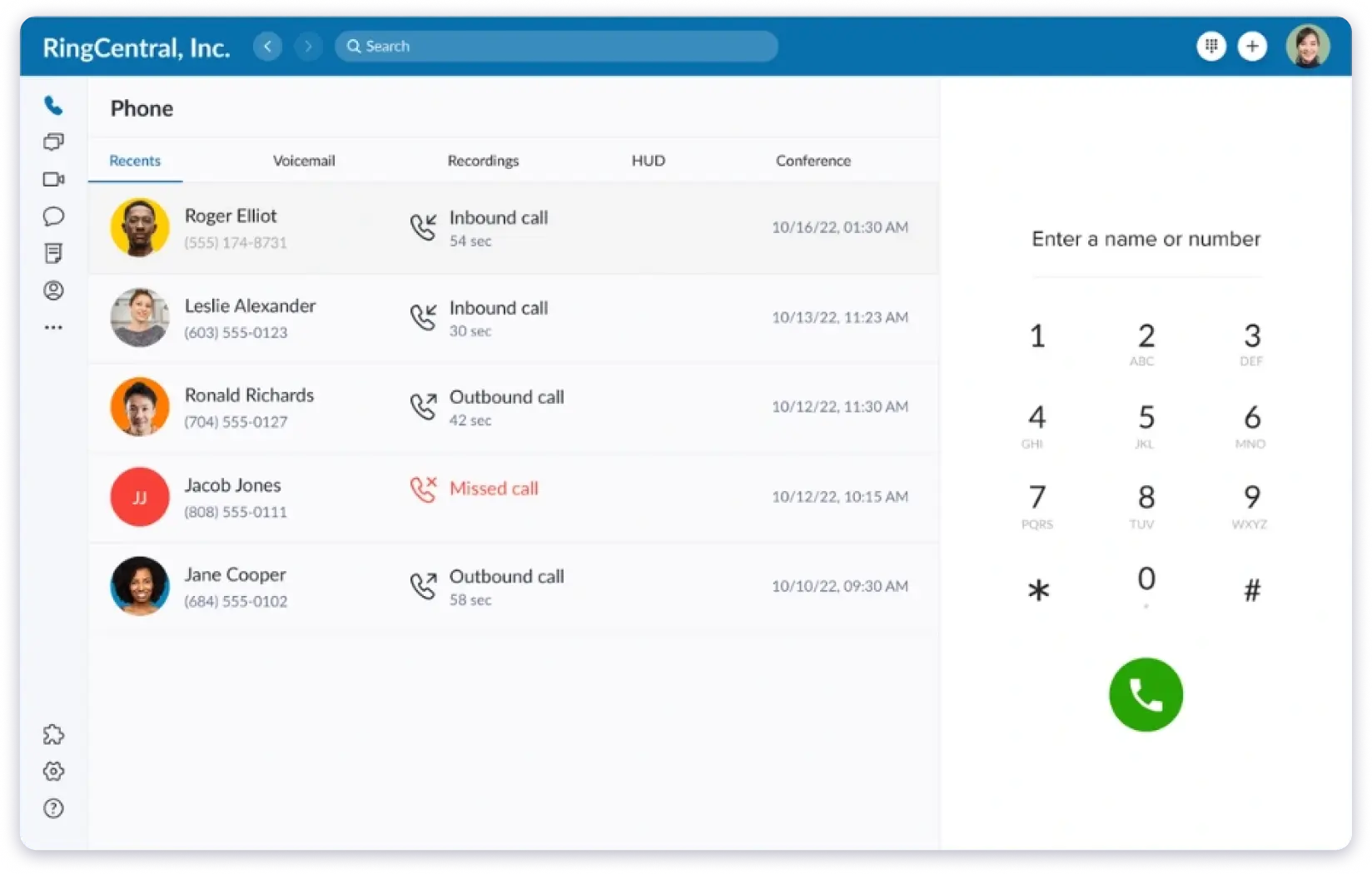Image resolution: width=1372 pixels, height=874 pixels.
Task: Click inside the Search field
Action: [x=556, y=46]
